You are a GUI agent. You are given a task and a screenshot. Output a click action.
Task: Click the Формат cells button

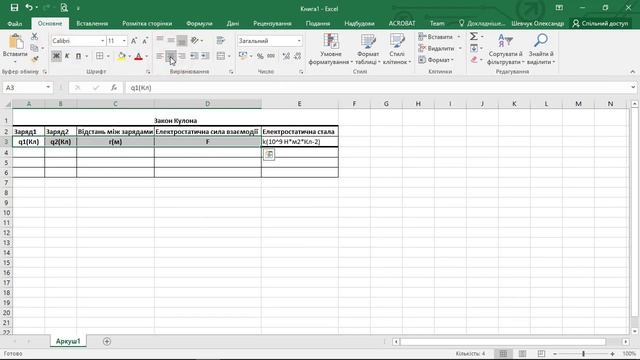tap(436, 60)
